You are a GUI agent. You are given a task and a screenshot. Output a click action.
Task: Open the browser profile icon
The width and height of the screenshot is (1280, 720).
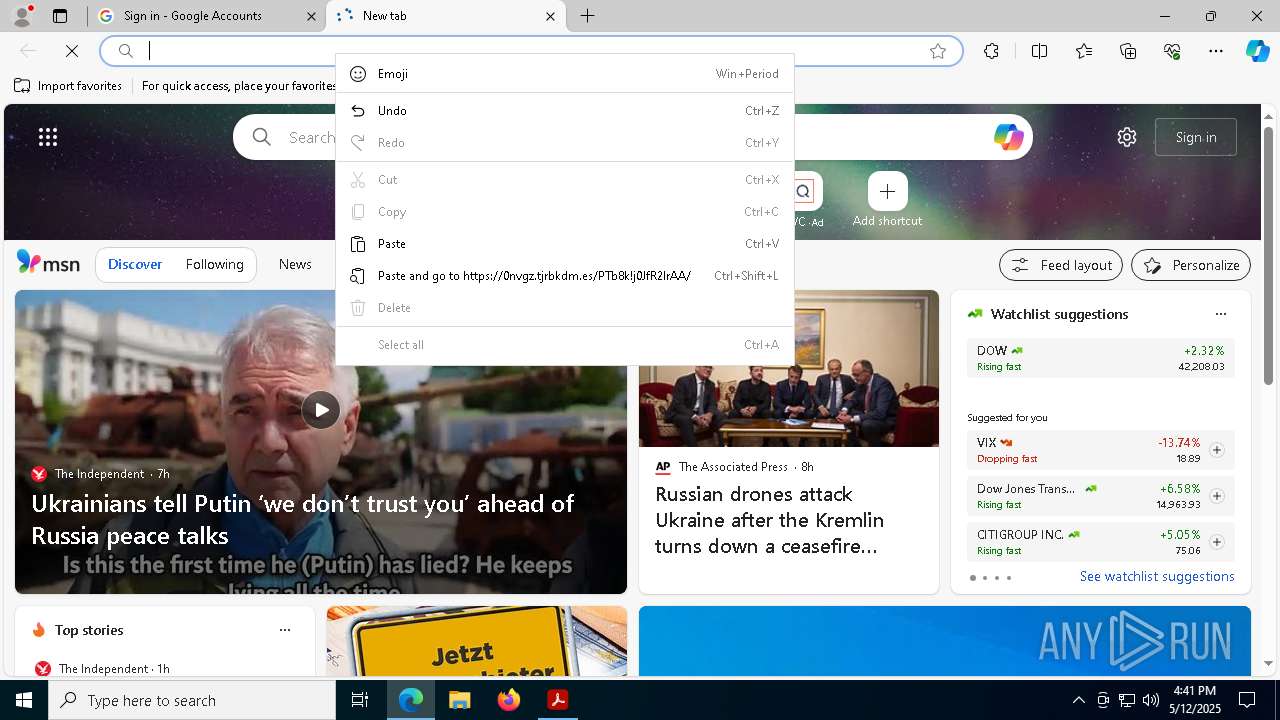pyautogui.click(x=22, y=16)
